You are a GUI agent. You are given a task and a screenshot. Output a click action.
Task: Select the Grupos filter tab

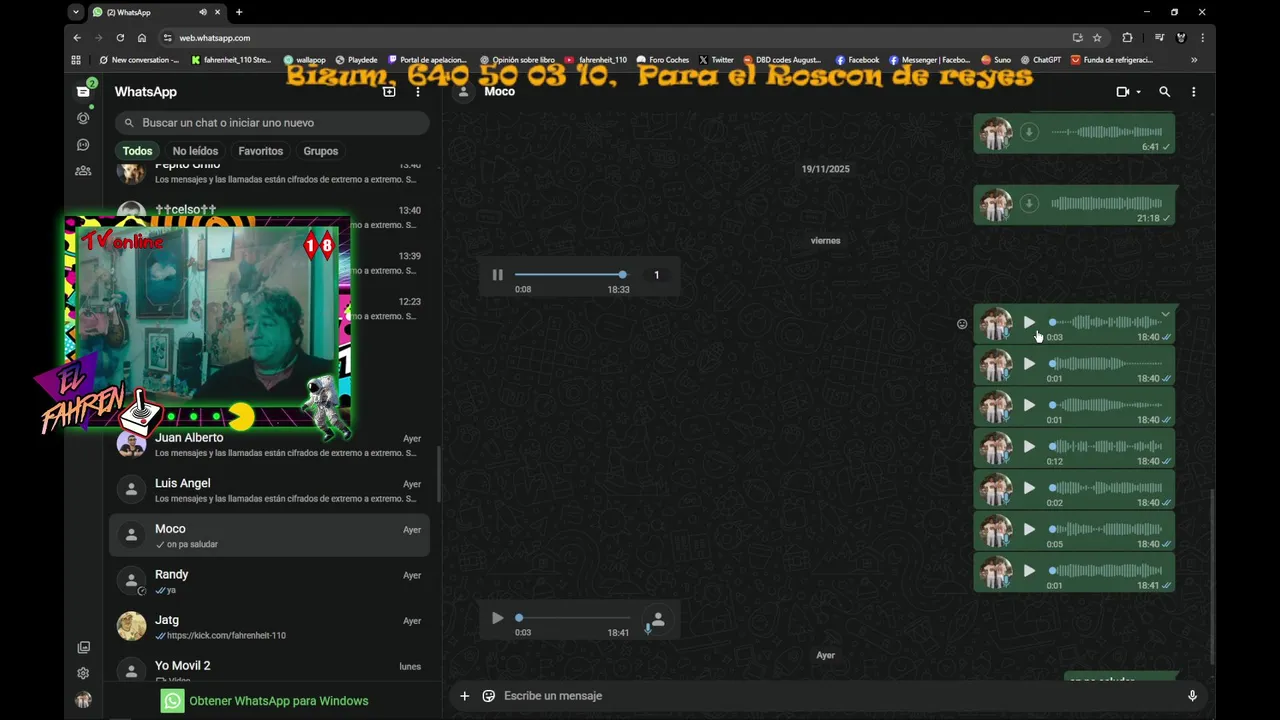tap(321, 151)
